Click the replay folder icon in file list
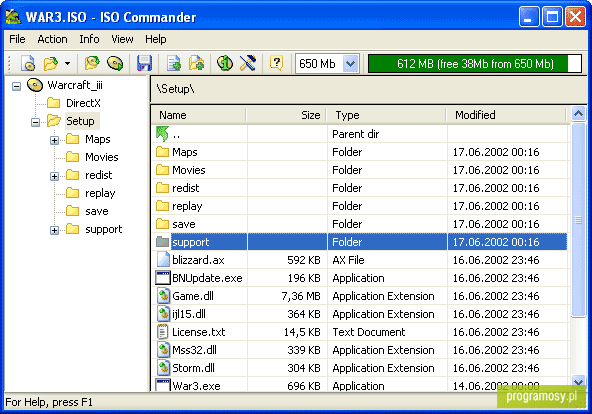Image resolution: width=592 pixels, height=414 pixels. pos(162,206)
